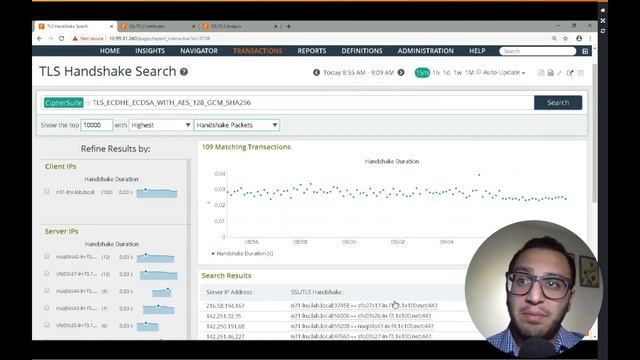Click the browser forward arrow
This screenshot has width=640, height=360.
point(51,38)
